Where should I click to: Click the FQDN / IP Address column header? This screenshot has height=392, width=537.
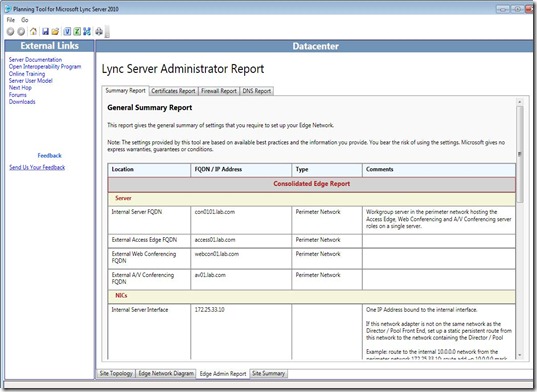[x=241, y=169]
